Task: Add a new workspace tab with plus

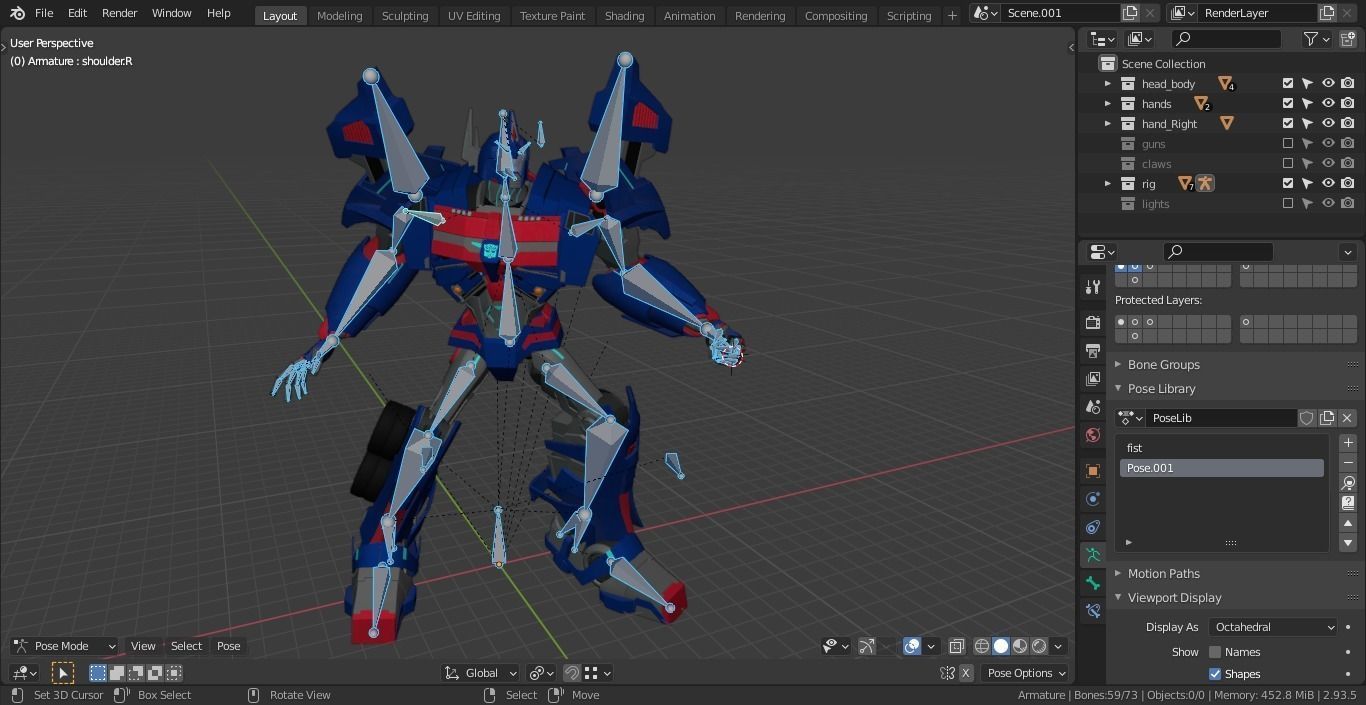Action: pos(952,15)
